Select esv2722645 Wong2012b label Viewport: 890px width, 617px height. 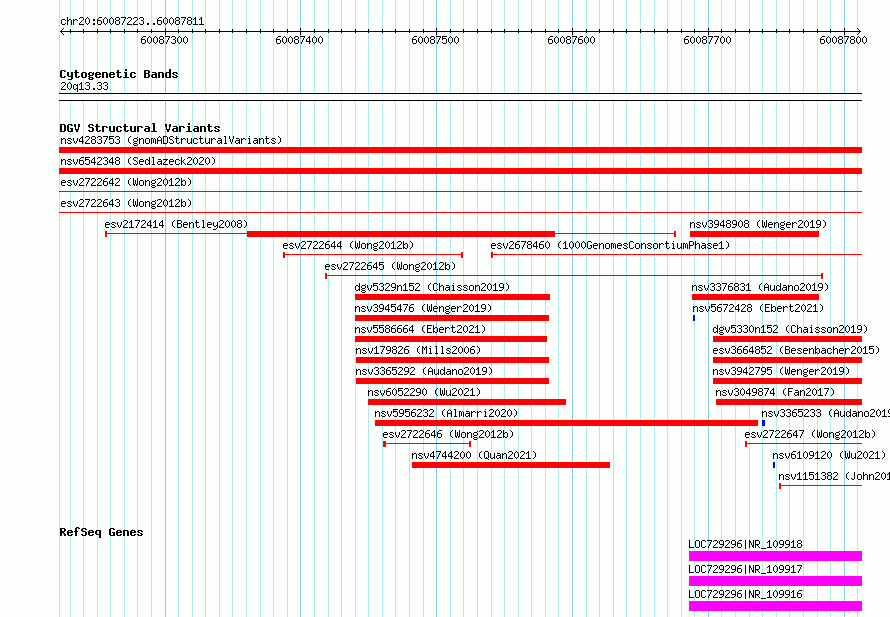click(x=390, y=266)
